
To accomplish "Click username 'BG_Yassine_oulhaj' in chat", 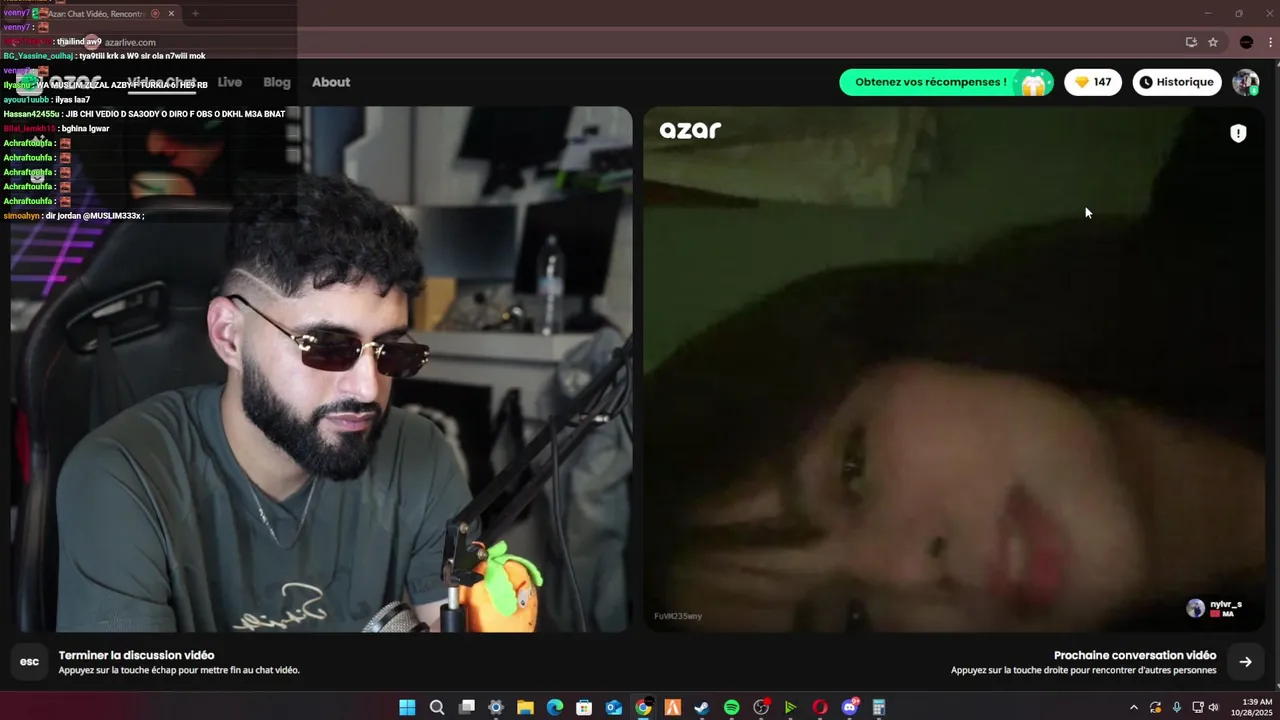I will coord(38,56).
